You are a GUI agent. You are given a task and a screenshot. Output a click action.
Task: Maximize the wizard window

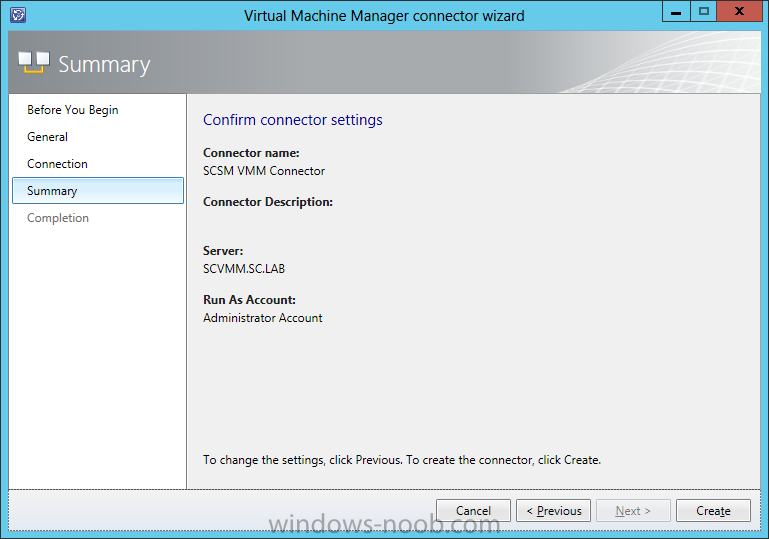(x=703, y=11)
